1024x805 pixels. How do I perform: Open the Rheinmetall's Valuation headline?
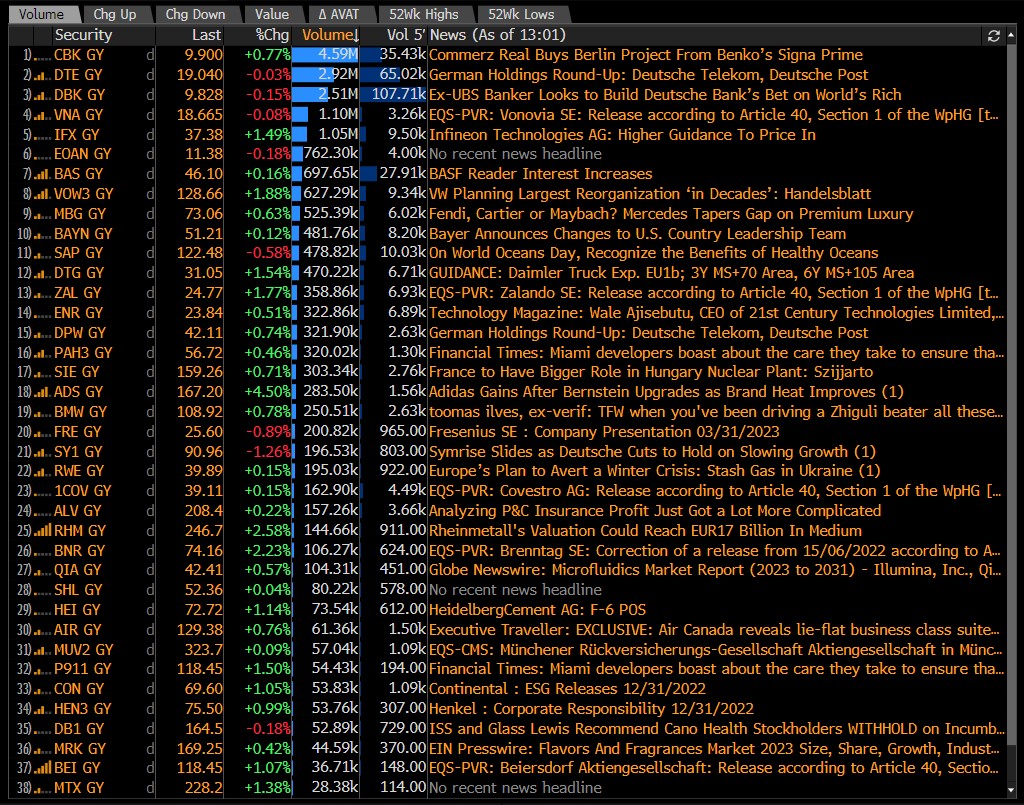[x=645, y=531]
